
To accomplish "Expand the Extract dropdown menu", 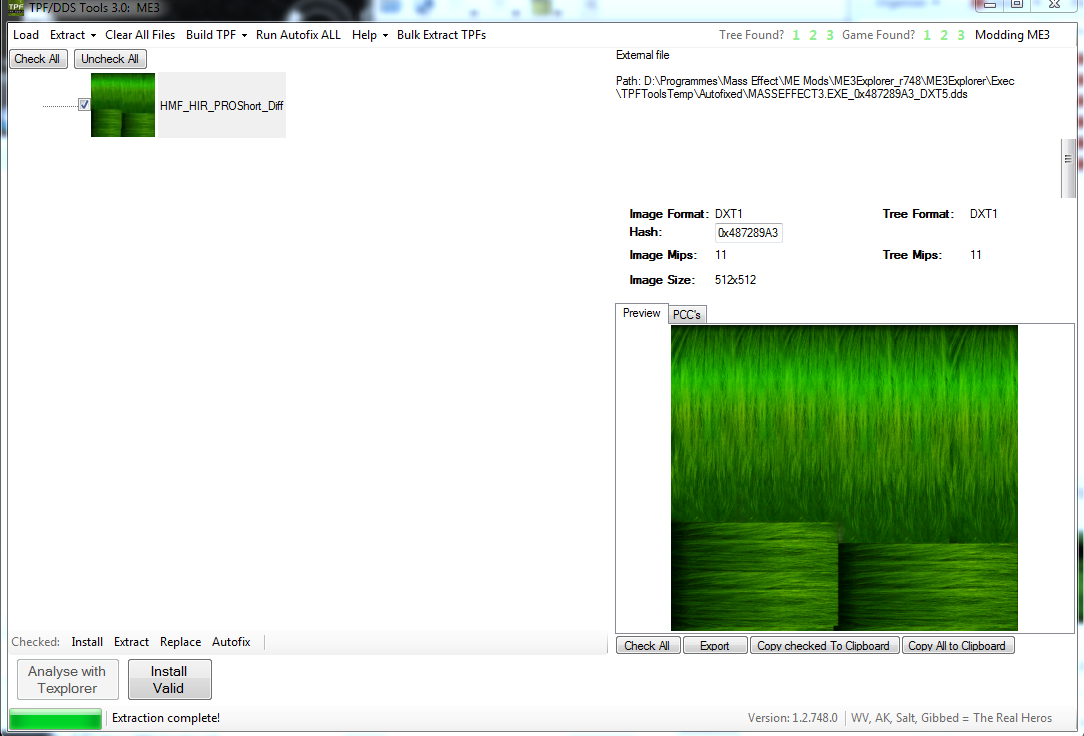I will [x=73, y=35].
